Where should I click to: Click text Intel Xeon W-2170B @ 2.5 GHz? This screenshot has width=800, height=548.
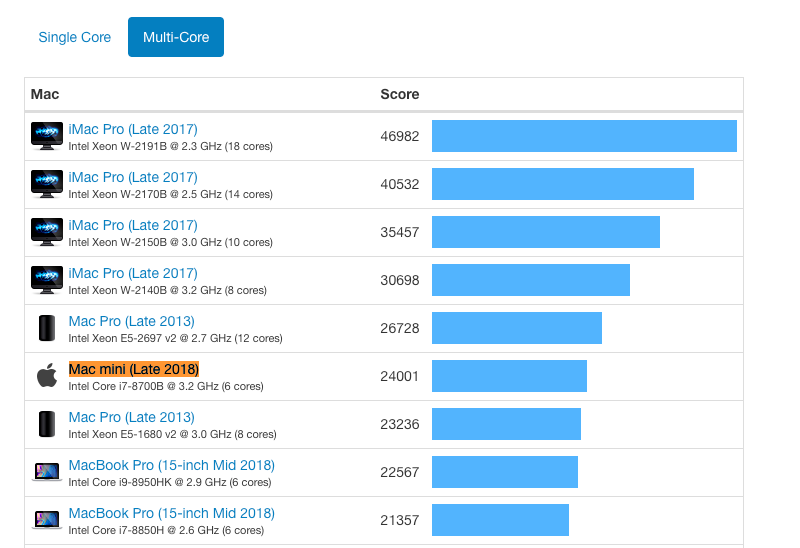[x=145, y=194]
